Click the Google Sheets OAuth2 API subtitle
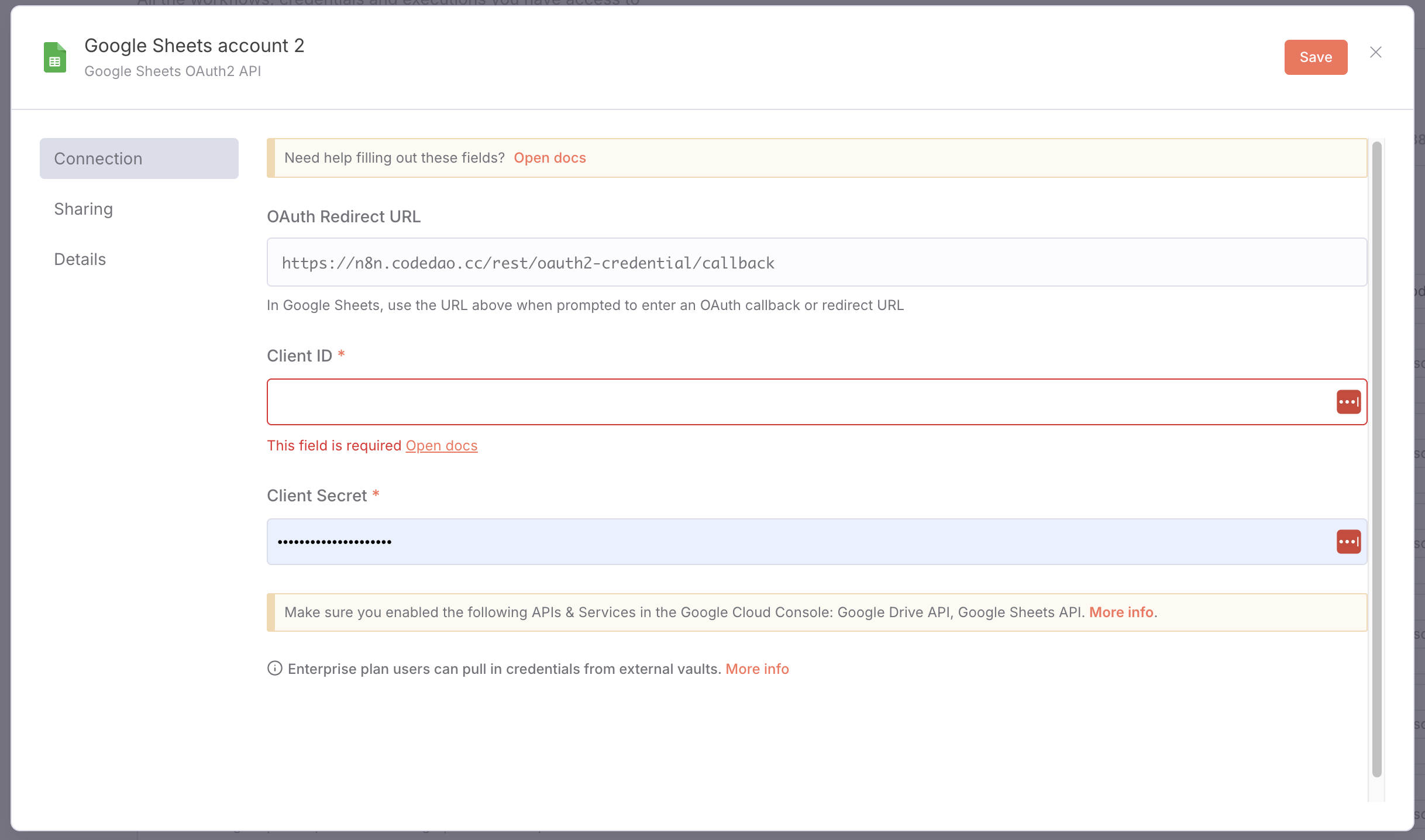The width and height of the screenshot is (1425, 840). pyautogui.click(x=173, y=71)
